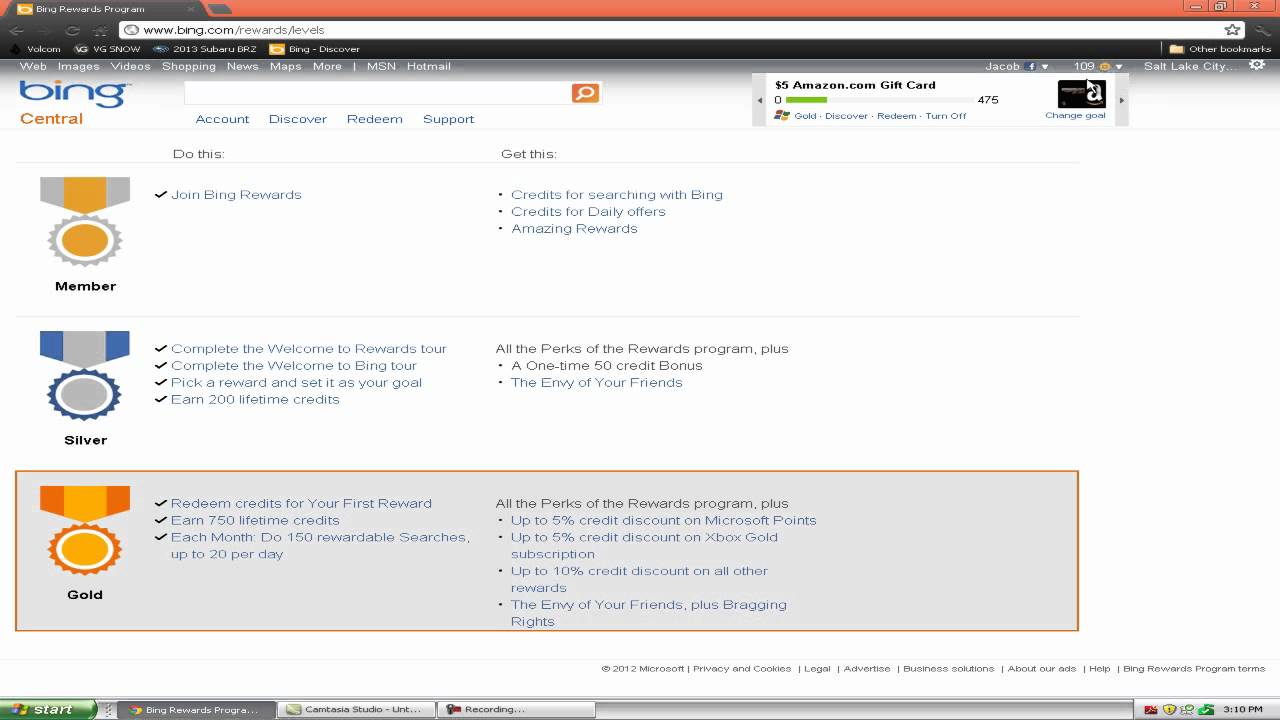The height and width of the screenshot is (720, 1280).
Task: Click the Amazing Rewards link
Action: (574, 229)
